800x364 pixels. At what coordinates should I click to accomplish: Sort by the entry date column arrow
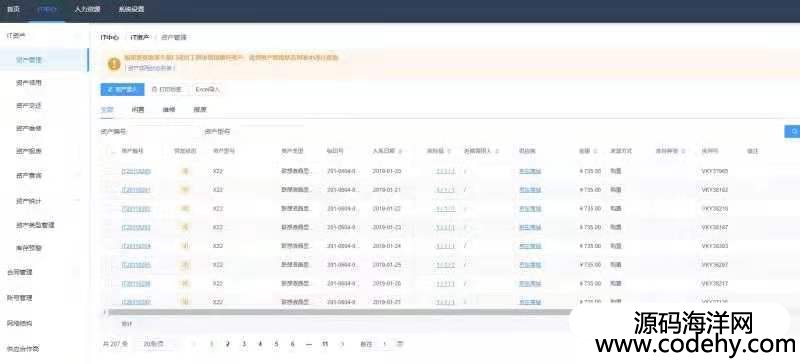pyautogui.click(x=400, y=151)
